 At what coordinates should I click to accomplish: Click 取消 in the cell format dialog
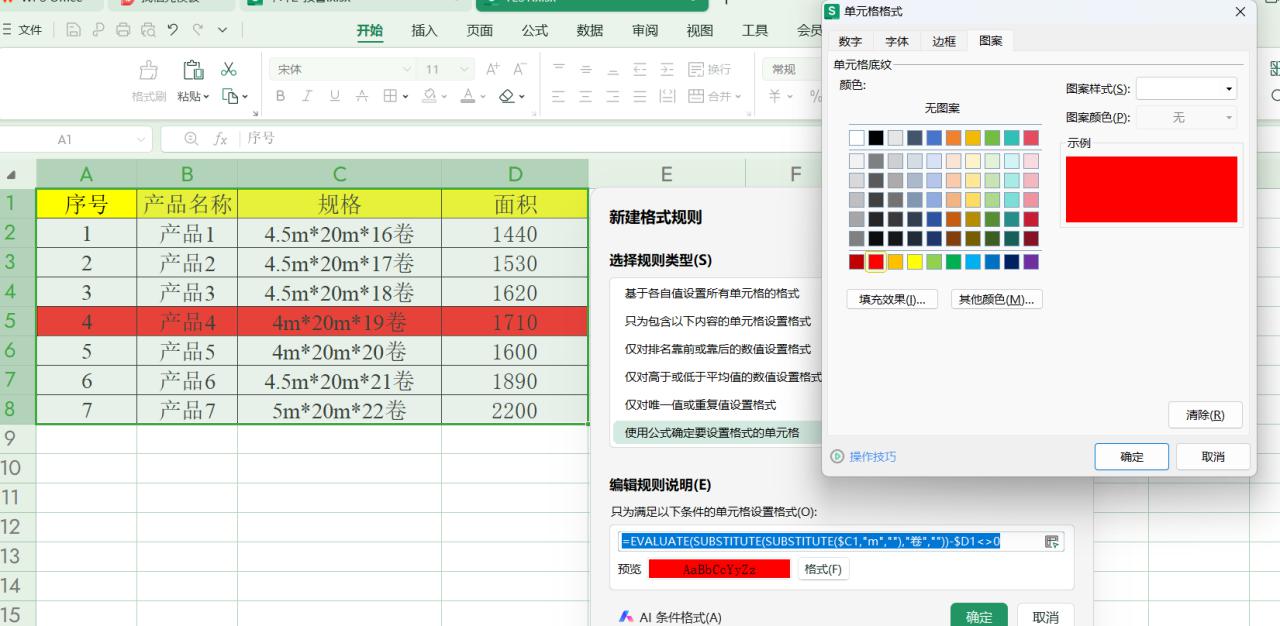[x=1213, y=456]
